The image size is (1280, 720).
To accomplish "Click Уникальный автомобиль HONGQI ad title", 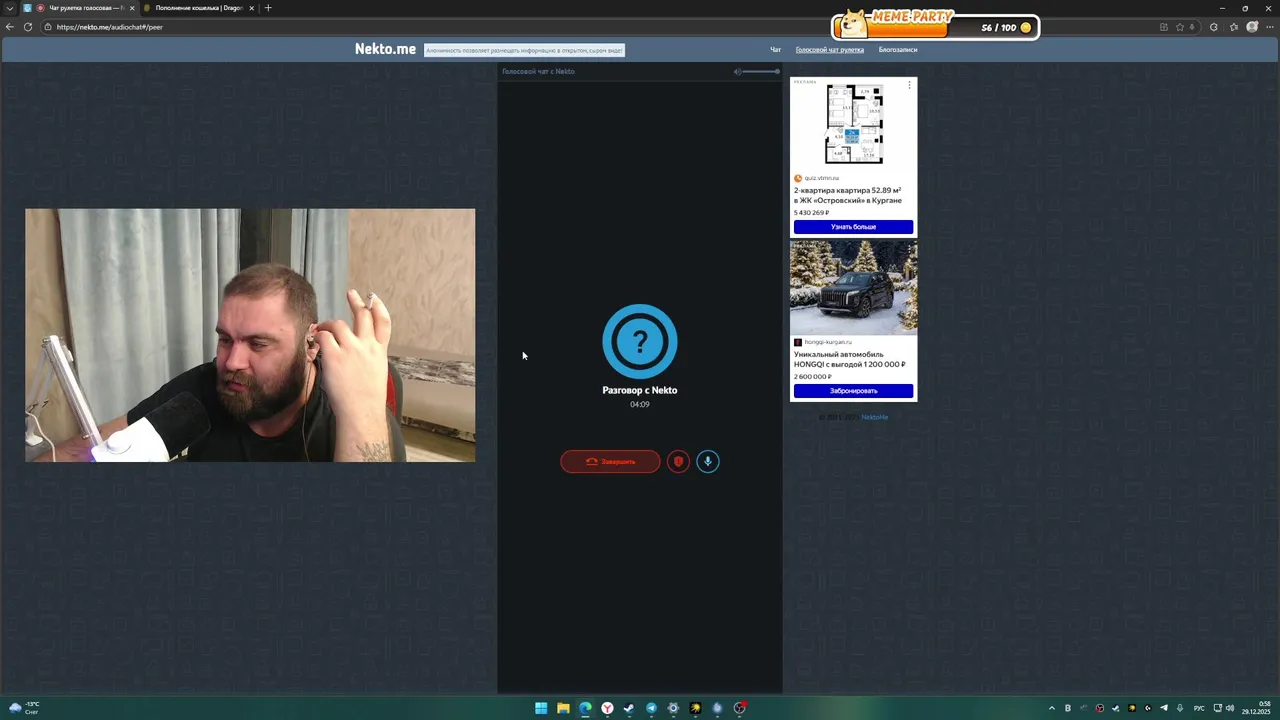I will pos(850,359).
